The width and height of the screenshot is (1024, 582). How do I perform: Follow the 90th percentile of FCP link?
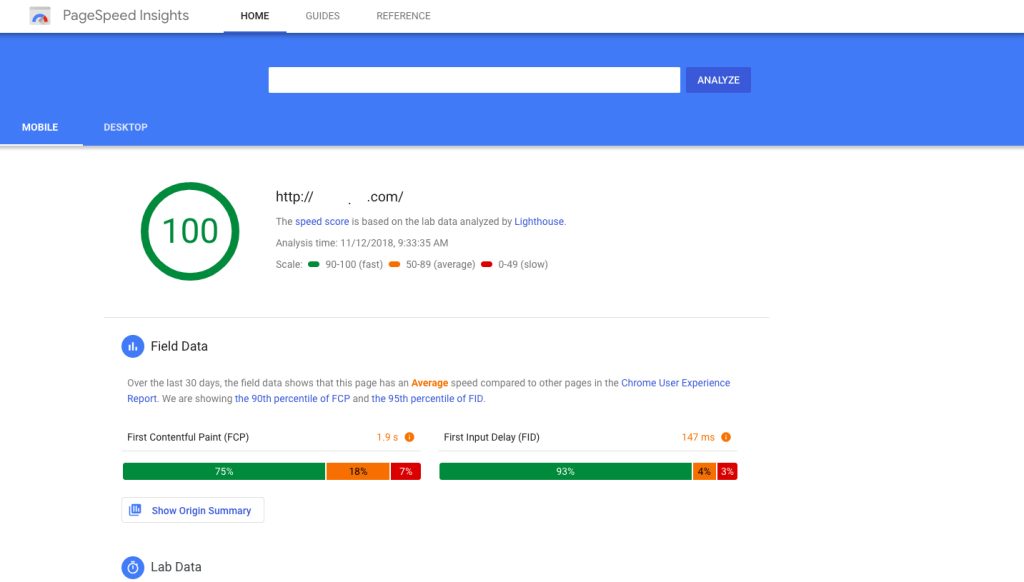click(293, 398)
